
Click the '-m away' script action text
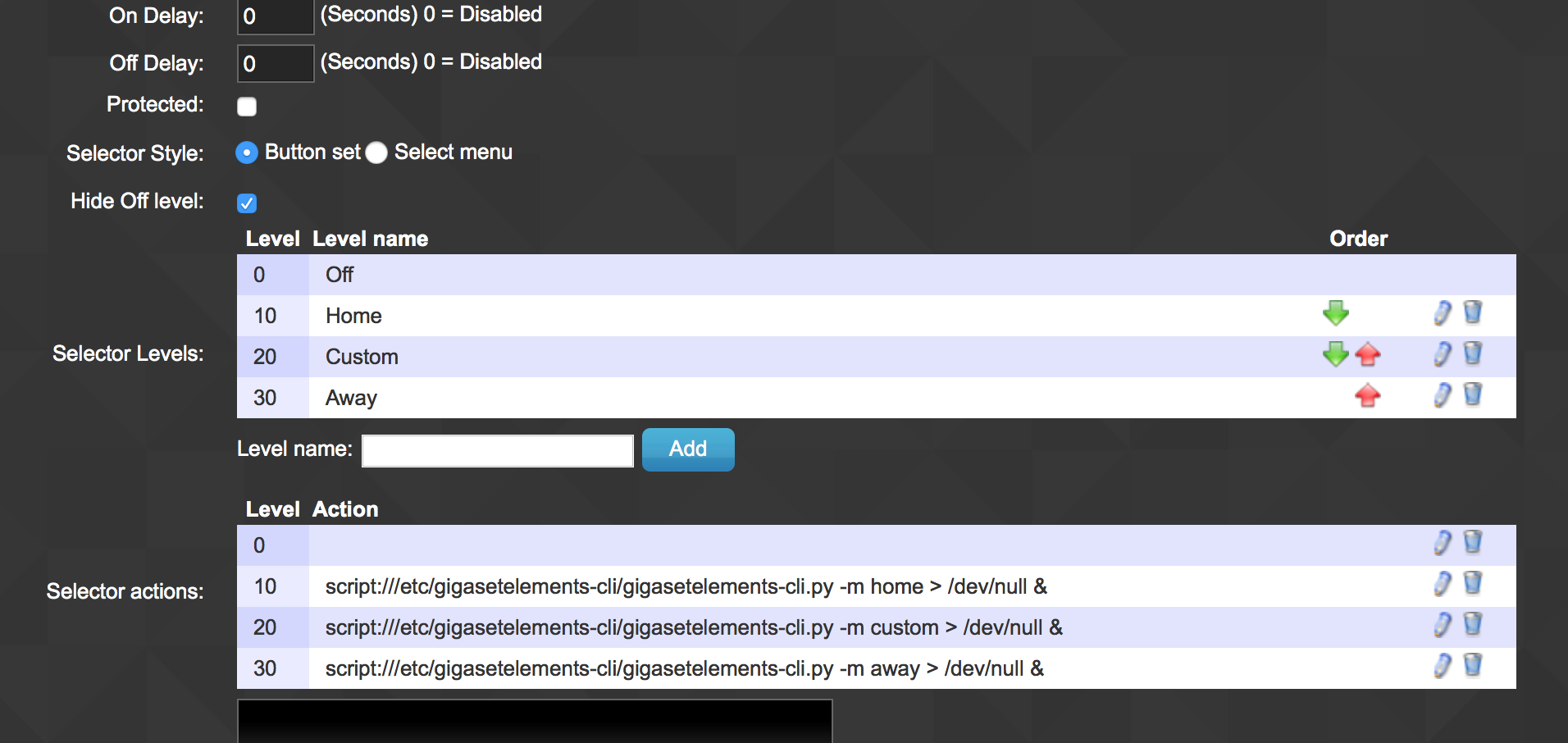[x=685, y=668]
